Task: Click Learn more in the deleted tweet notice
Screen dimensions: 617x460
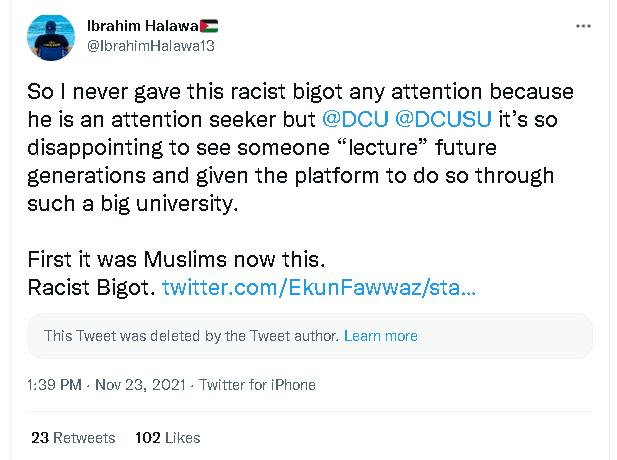Action: click(x=380, y=336)
